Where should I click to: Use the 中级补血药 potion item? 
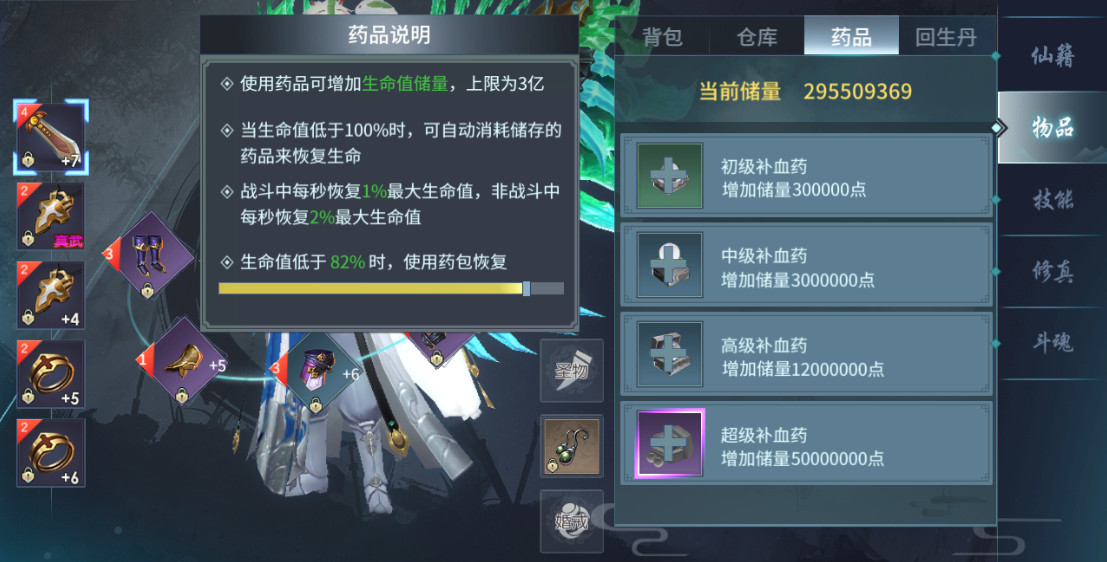click(806, 265)
